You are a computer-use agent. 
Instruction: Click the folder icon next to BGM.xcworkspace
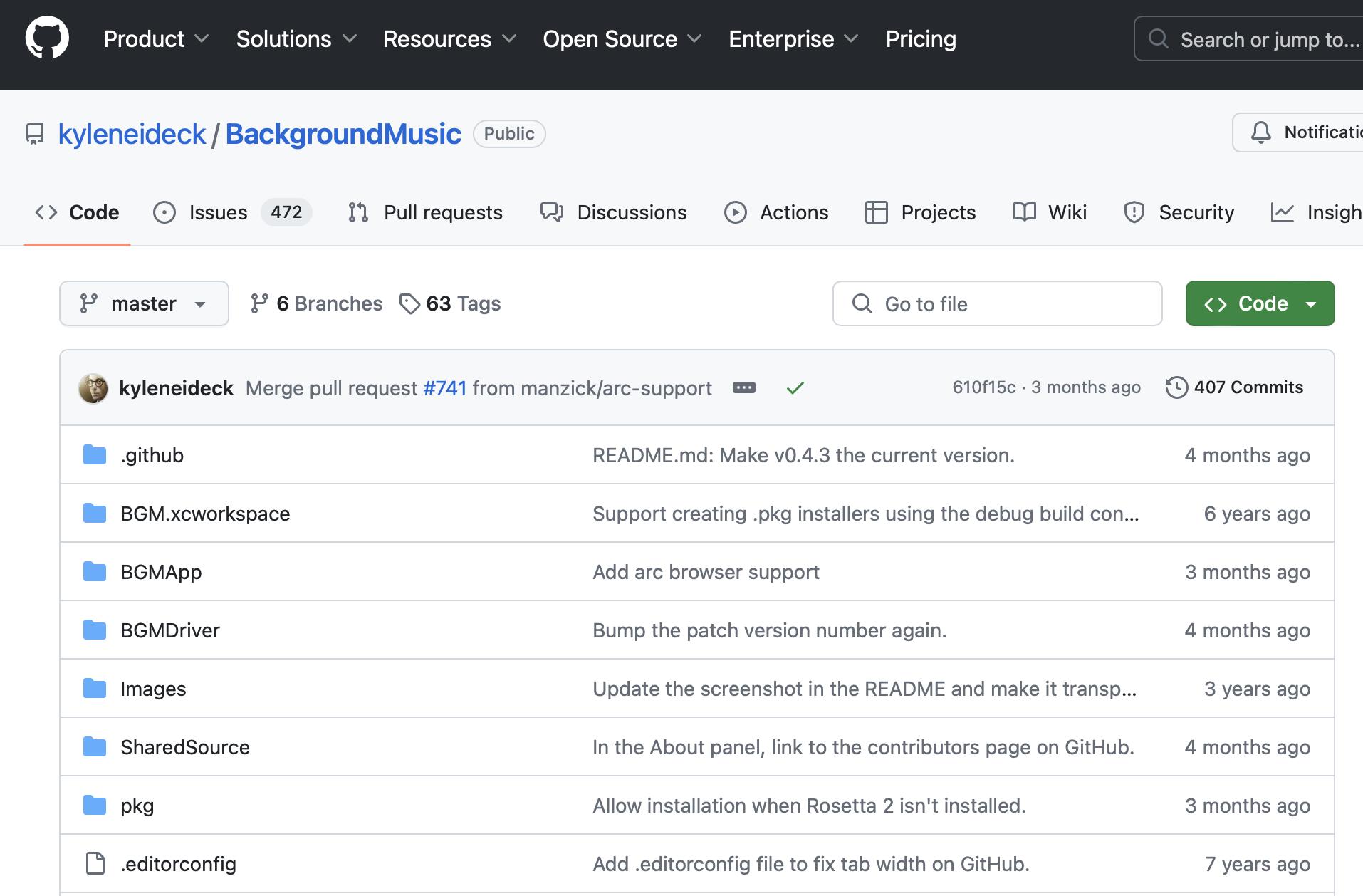[x=95, y=513]
